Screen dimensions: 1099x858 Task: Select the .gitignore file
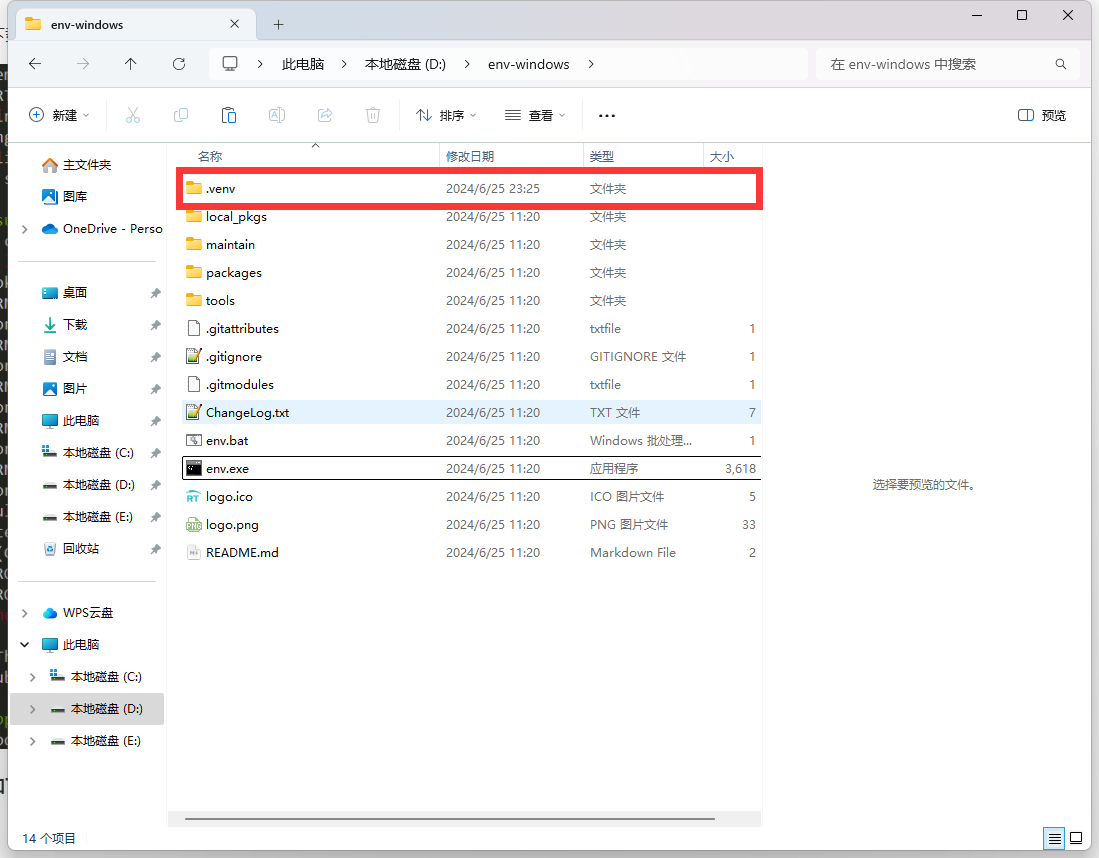pos(471,357)
